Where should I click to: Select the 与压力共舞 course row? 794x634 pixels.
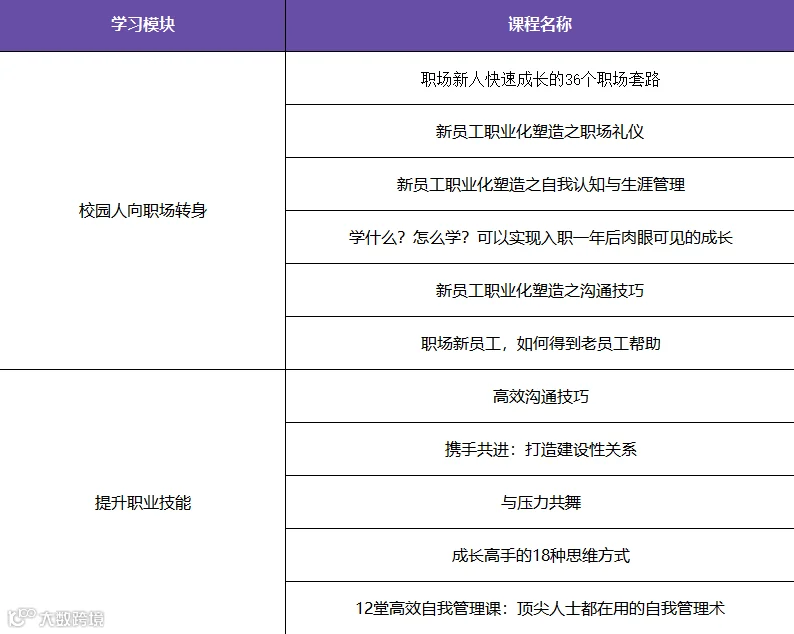click(x=540, y=502)
